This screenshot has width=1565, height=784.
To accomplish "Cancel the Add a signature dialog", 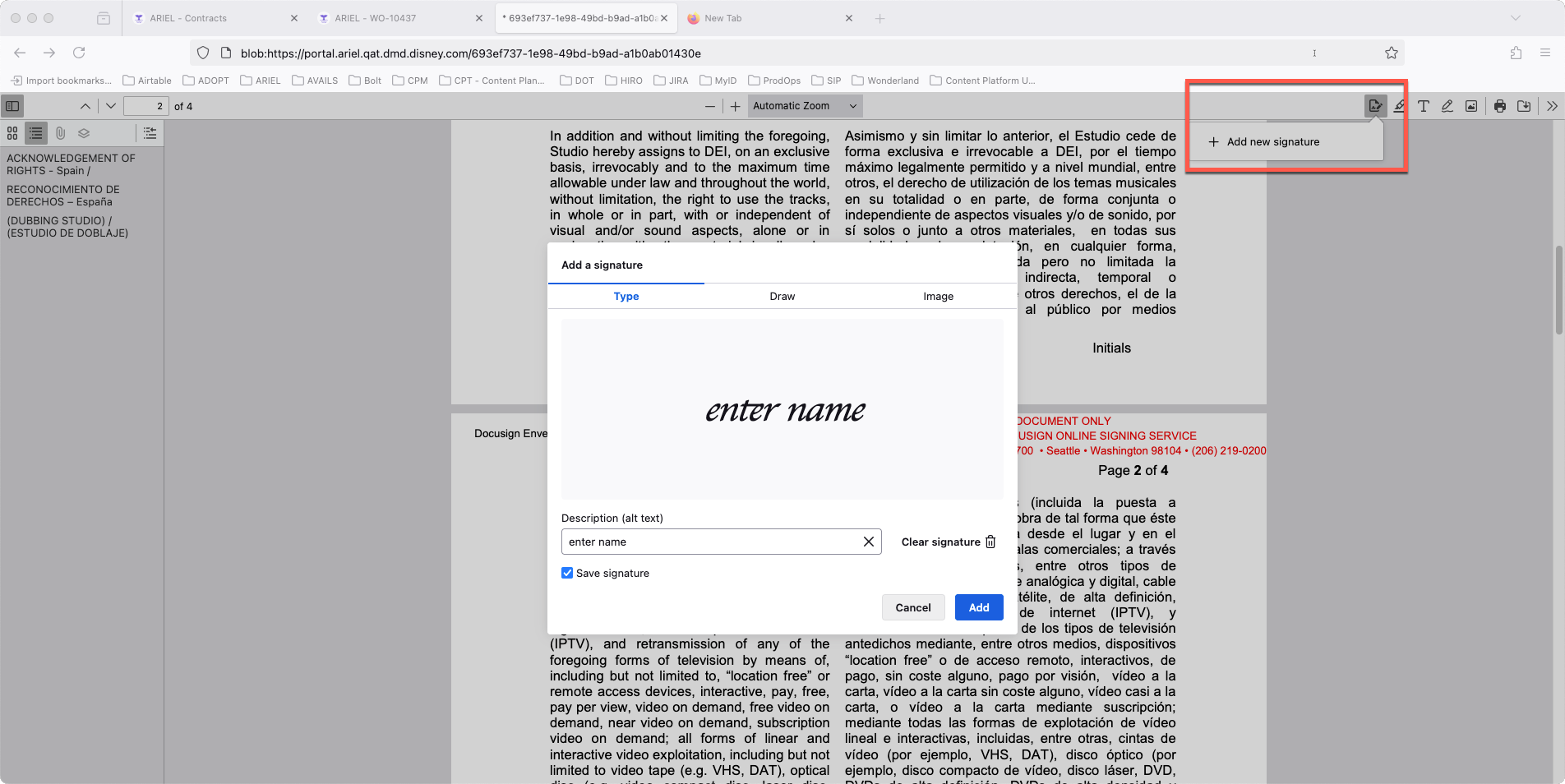I will click(912, 607).
